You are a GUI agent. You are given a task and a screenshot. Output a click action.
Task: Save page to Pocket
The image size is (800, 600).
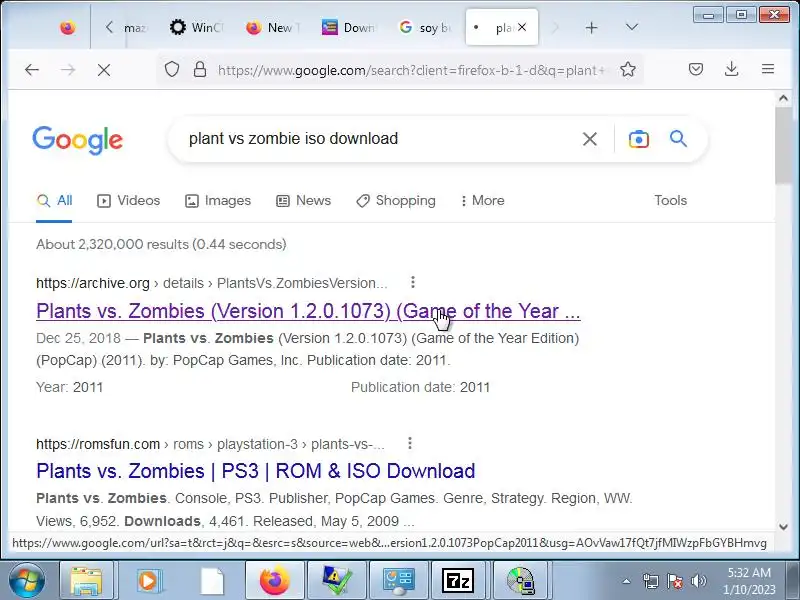[695, 69]
